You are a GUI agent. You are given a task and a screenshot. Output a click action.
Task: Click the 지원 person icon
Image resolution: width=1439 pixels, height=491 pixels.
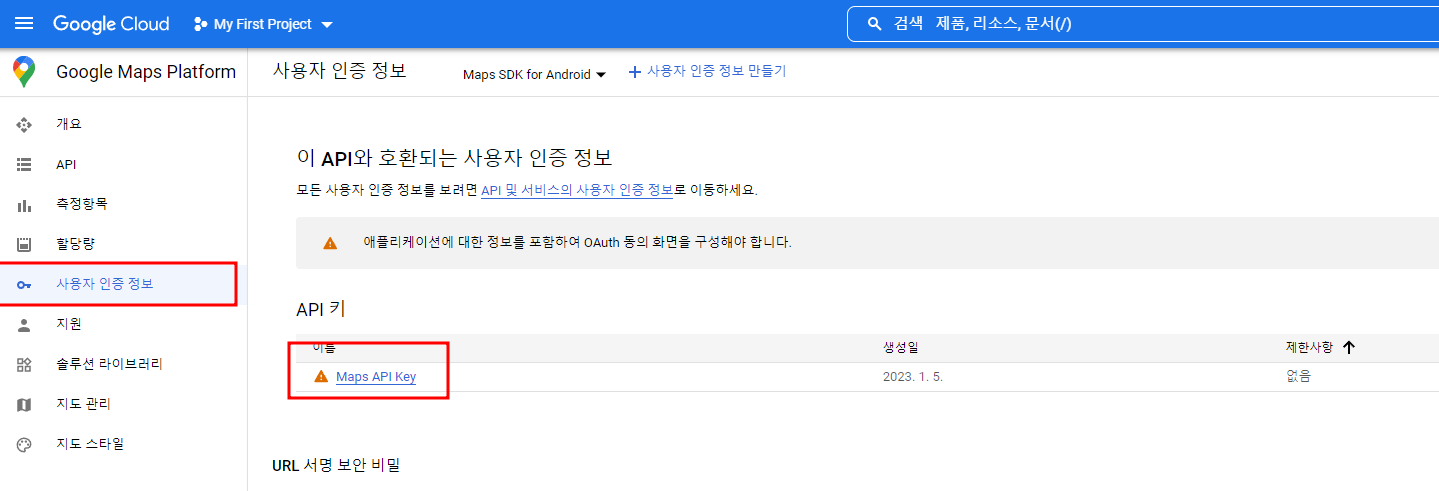[25, 324]
